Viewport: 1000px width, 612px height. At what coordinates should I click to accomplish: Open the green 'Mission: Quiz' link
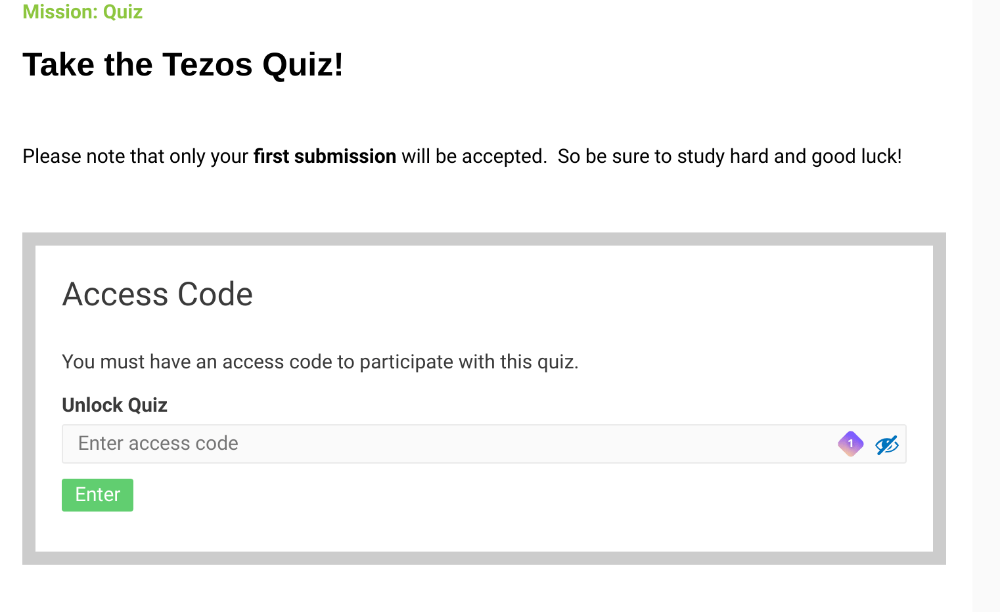pyautogui.click(x=82, y=11)
